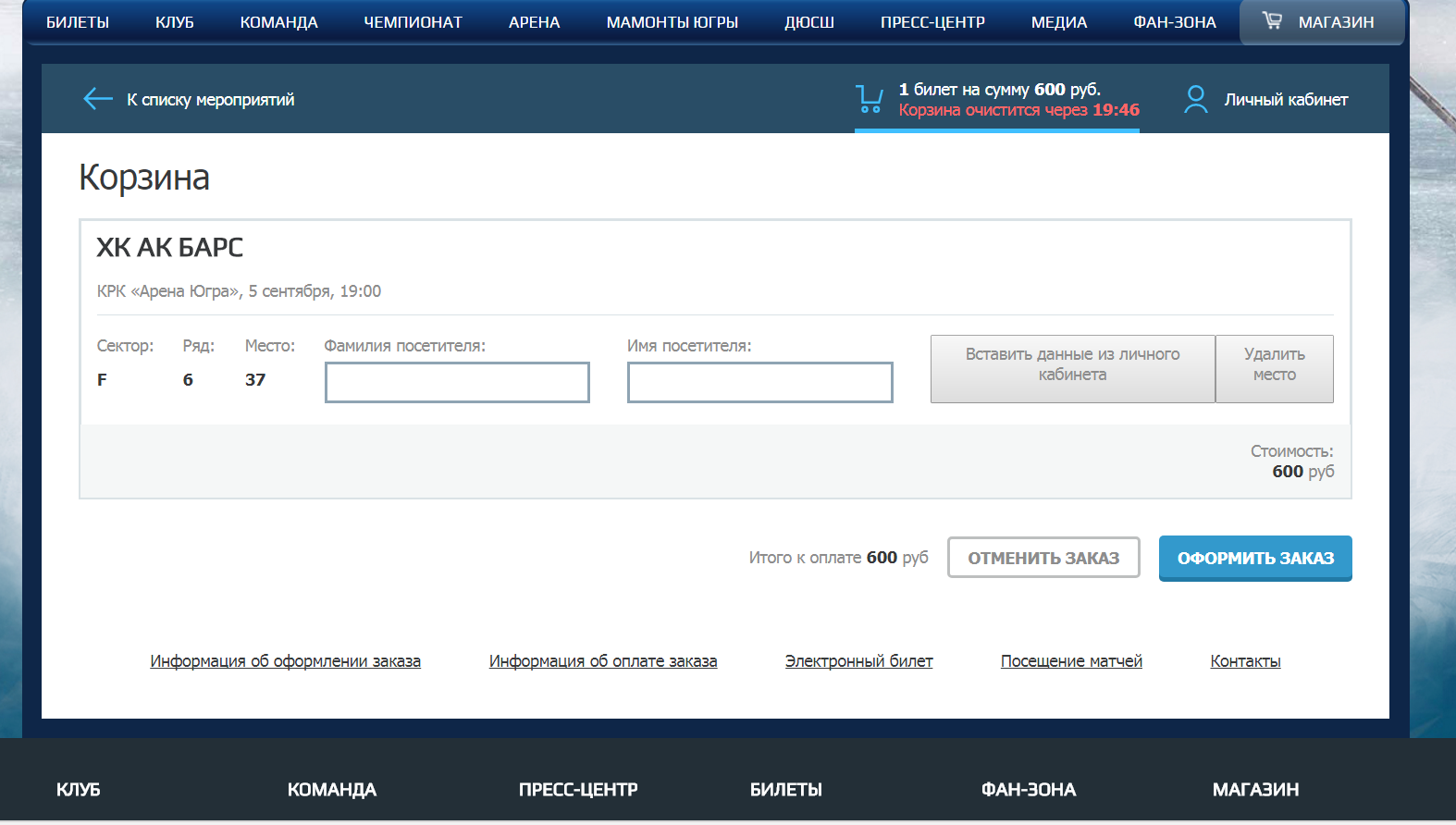Open Информация об оформлении заказа link
Screen dimensions: 1456x825
(x=285, y=661)
